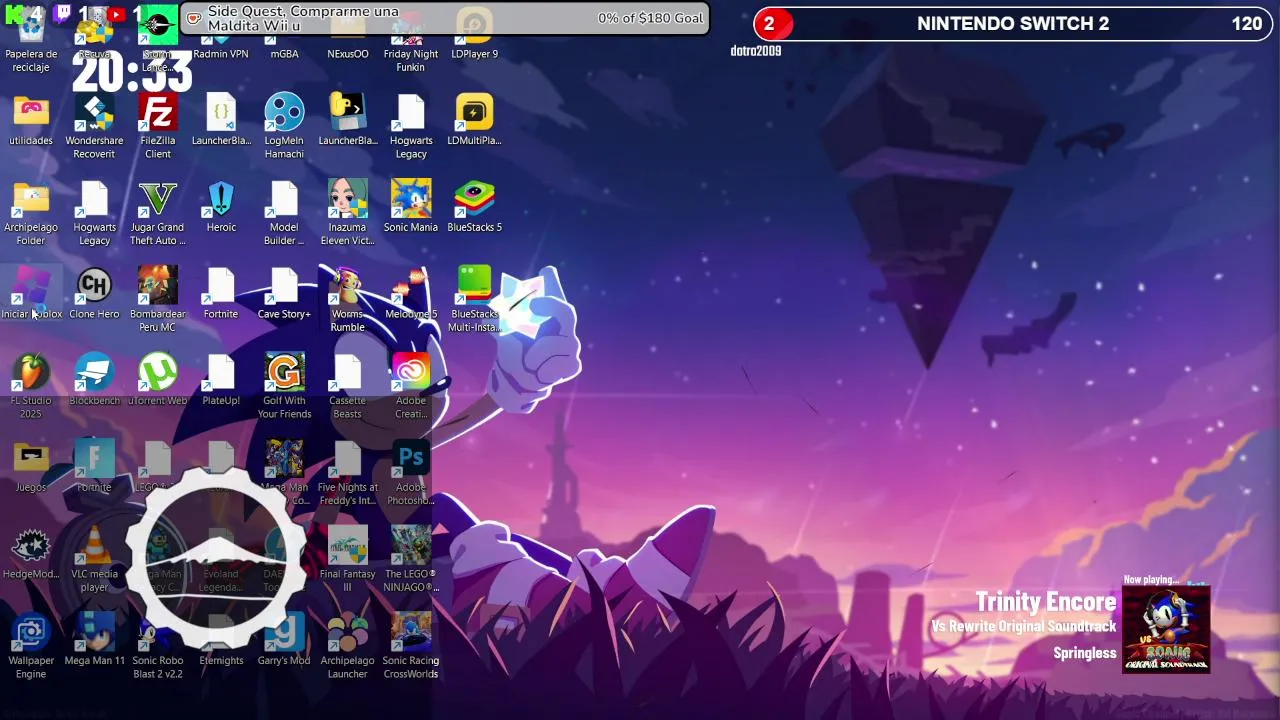Open the Model Builder shortcut
1280x720 pixels.
284,214
